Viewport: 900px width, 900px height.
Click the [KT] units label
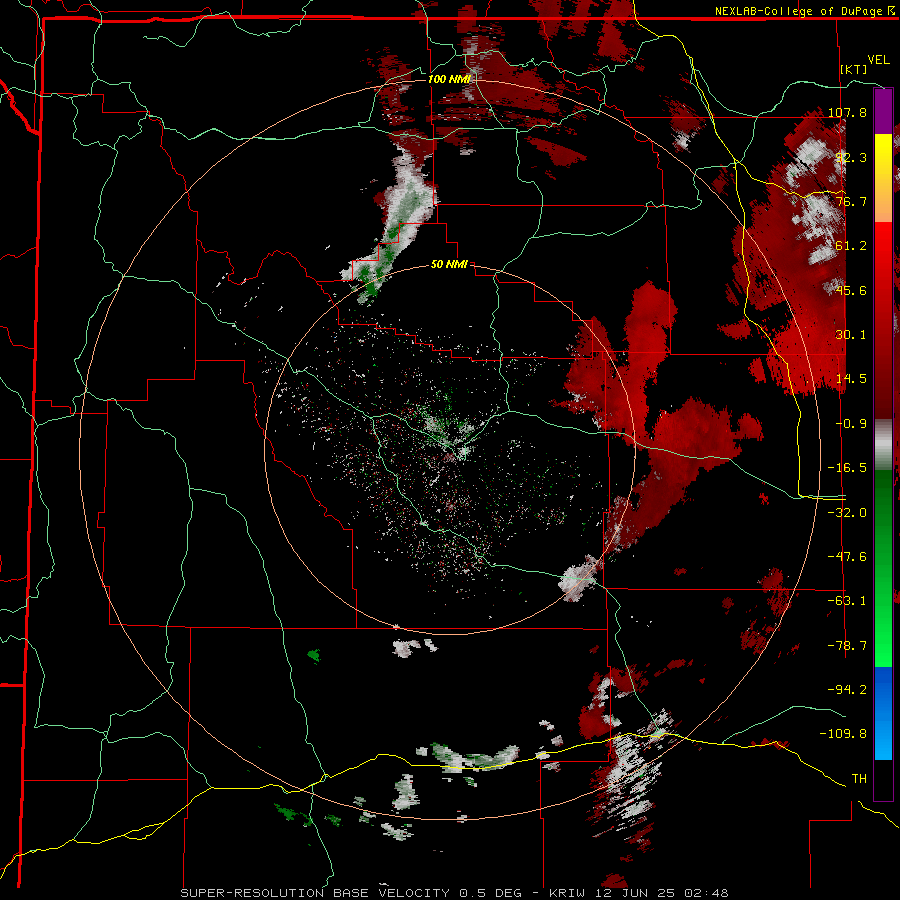pos(854,69)
